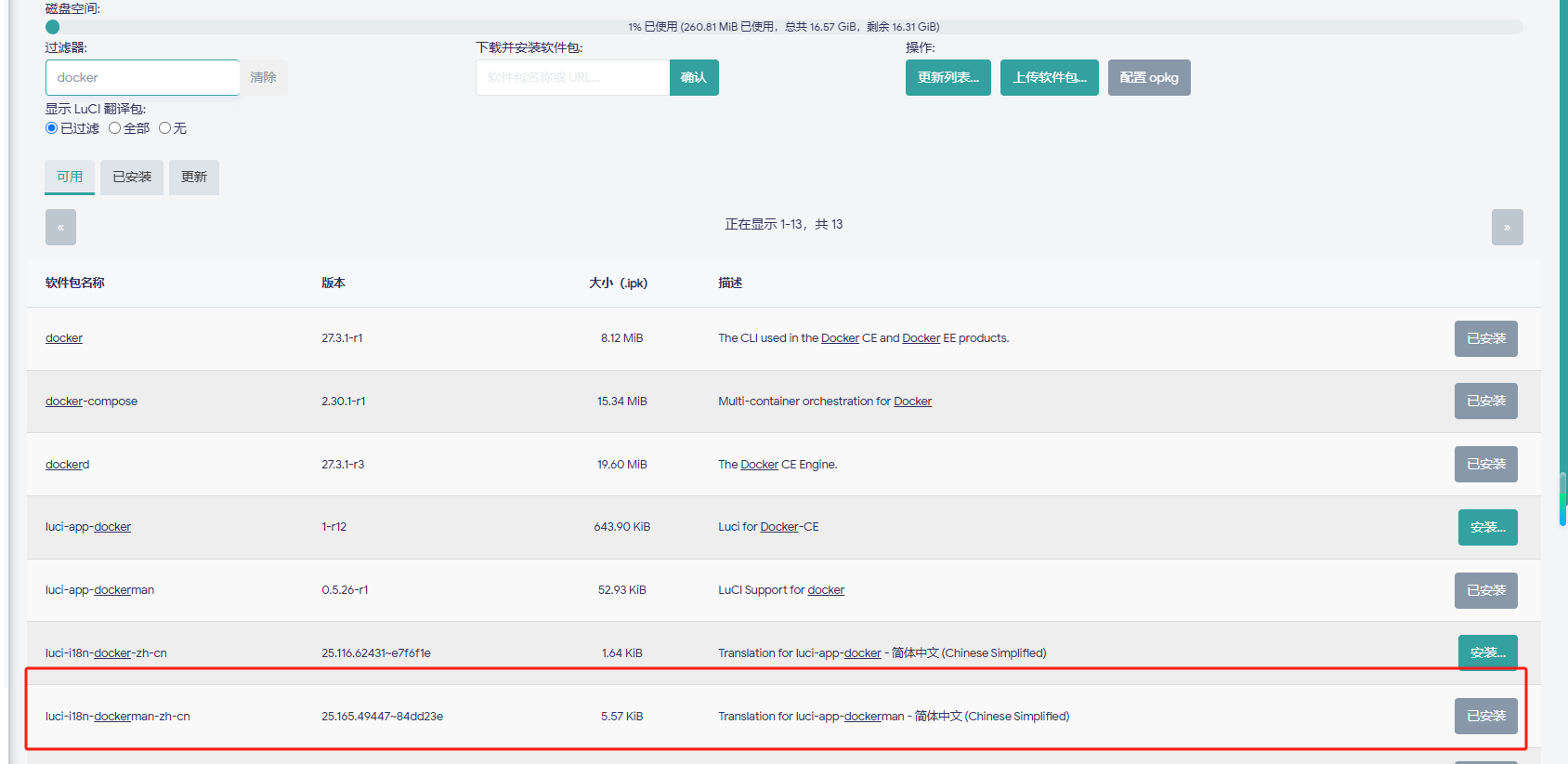Click version 25.165.49447~84dd23e cell

(382, 717)
